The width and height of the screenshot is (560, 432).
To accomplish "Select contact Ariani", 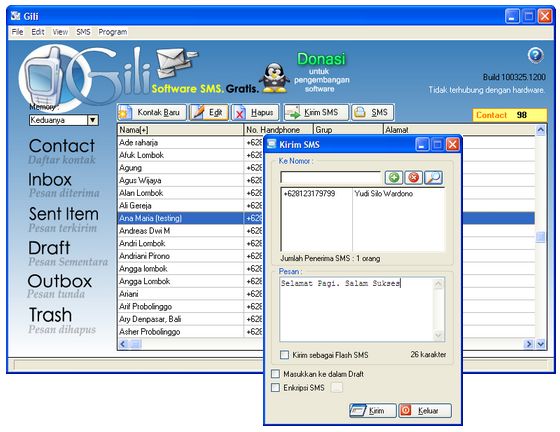I will tap(180, 294).
